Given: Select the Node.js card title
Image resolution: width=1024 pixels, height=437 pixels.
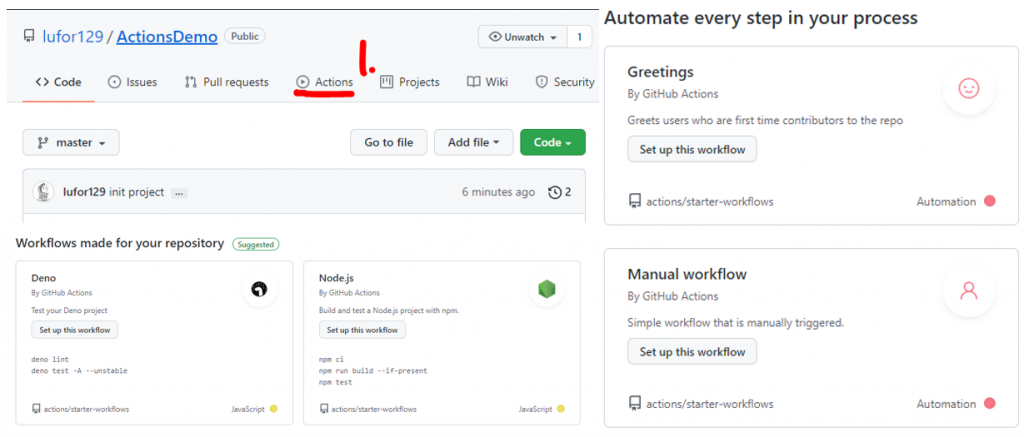Looking at the screenshot, I should point(336,278).
